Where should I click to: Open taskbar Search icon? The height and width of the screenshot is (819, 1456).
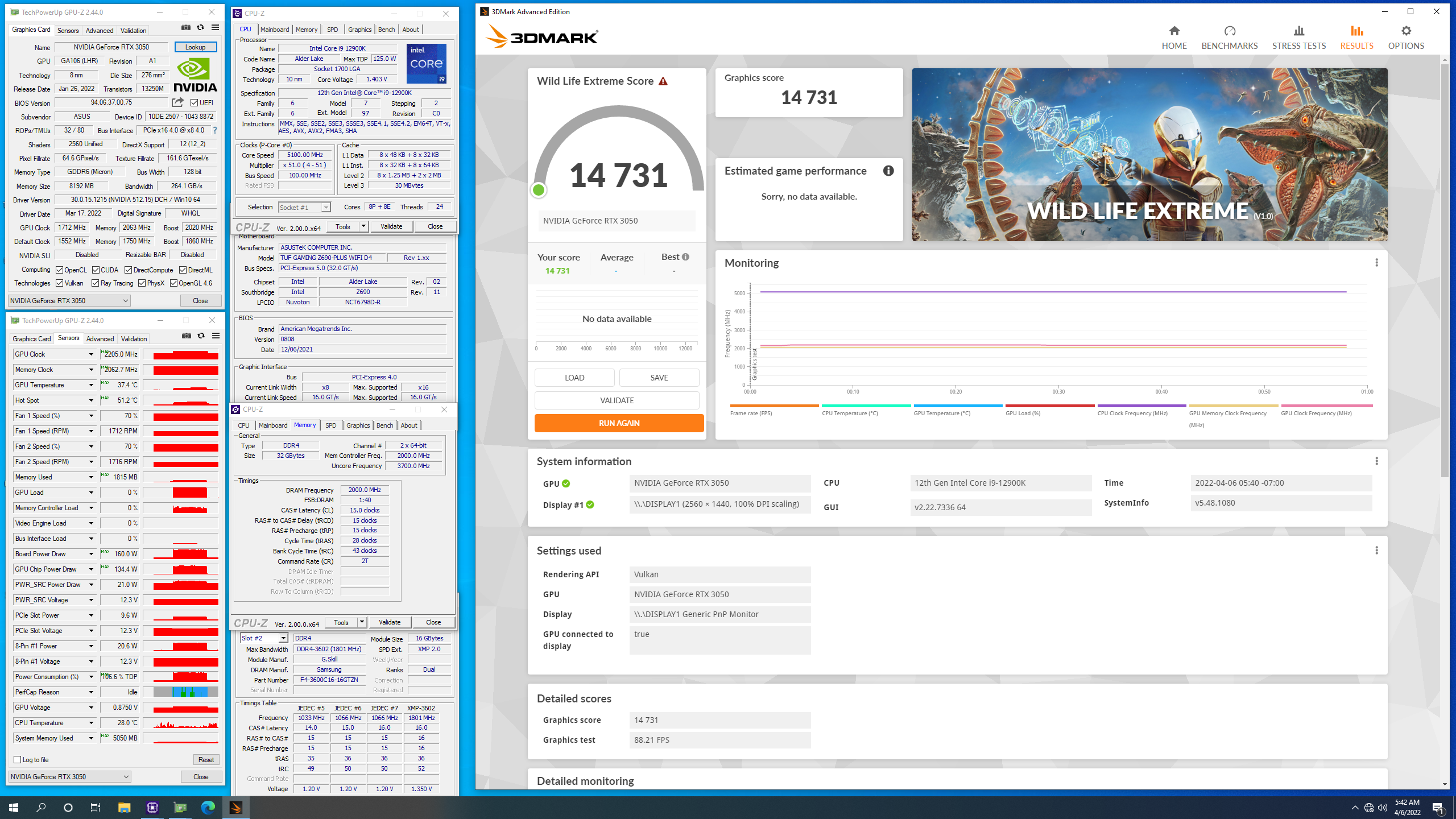41,807
